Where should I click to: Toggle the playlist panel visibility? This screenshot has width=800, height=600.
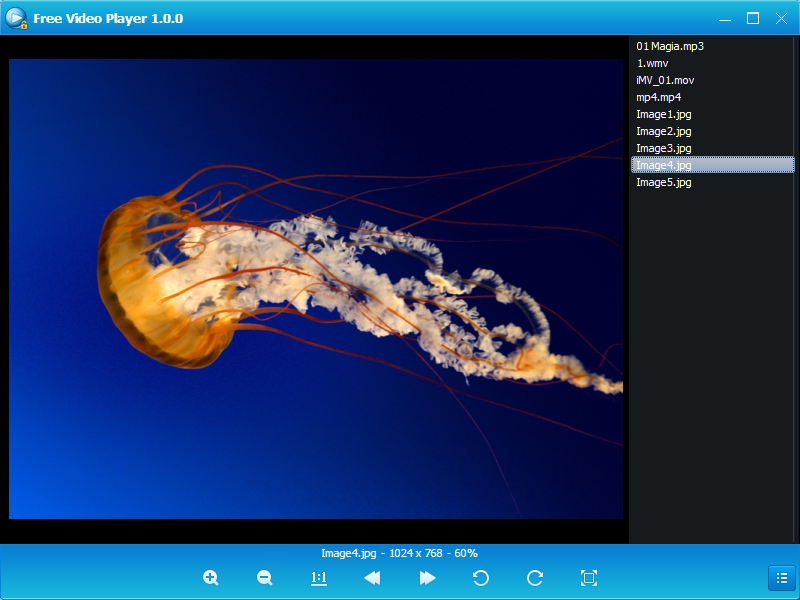pos(781,578)
